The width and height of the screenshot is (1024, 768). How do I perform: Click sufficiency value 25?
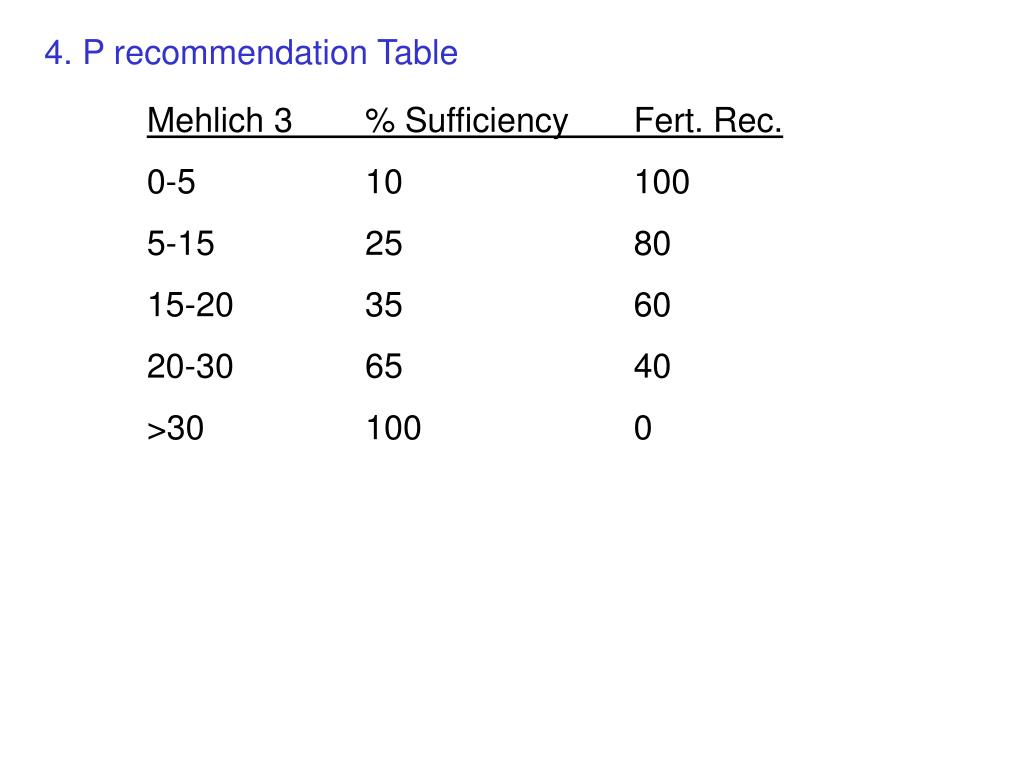(383, 244)
